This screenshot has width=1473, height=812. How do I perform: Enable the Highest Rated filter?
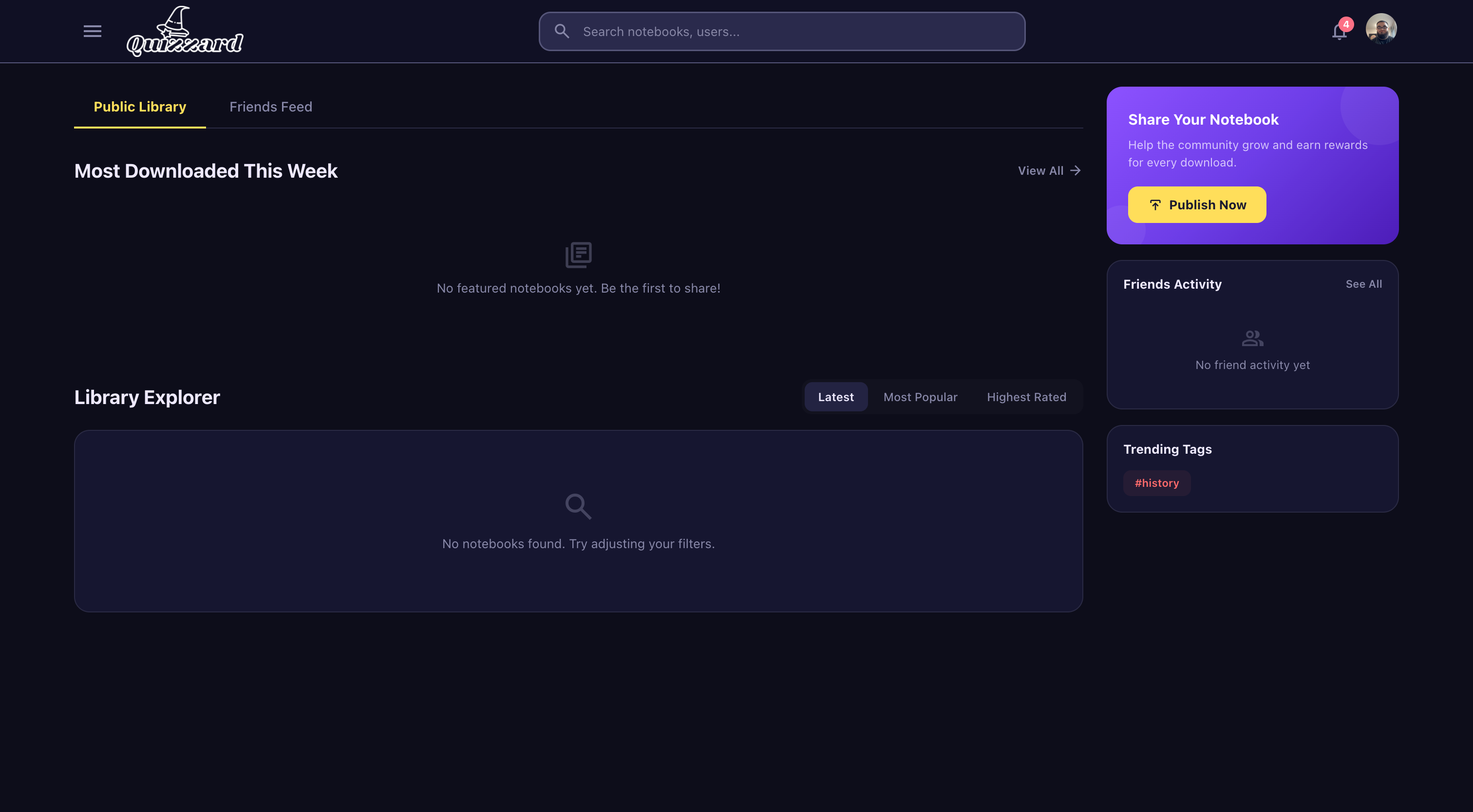point(1026,397)
